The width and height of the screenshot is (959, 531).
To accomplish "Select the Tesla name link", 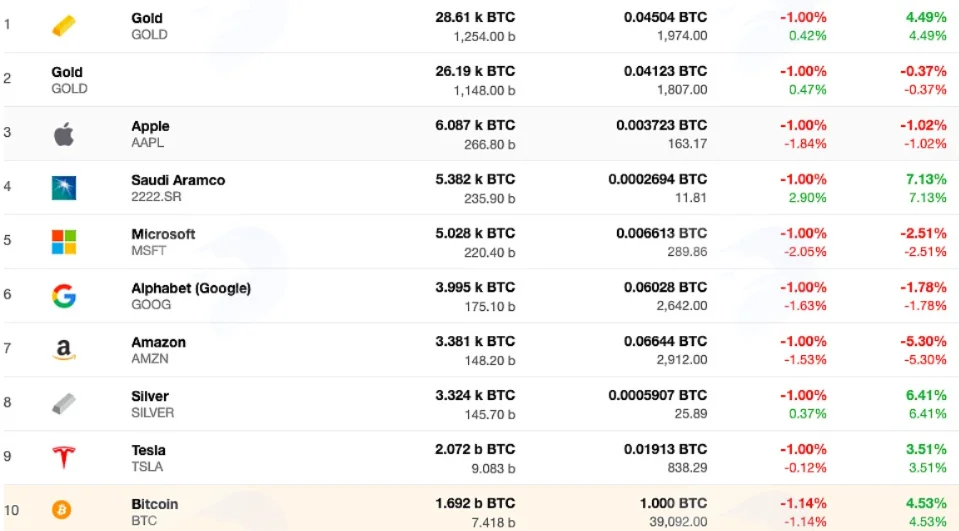I will click(x=148, y=450).
